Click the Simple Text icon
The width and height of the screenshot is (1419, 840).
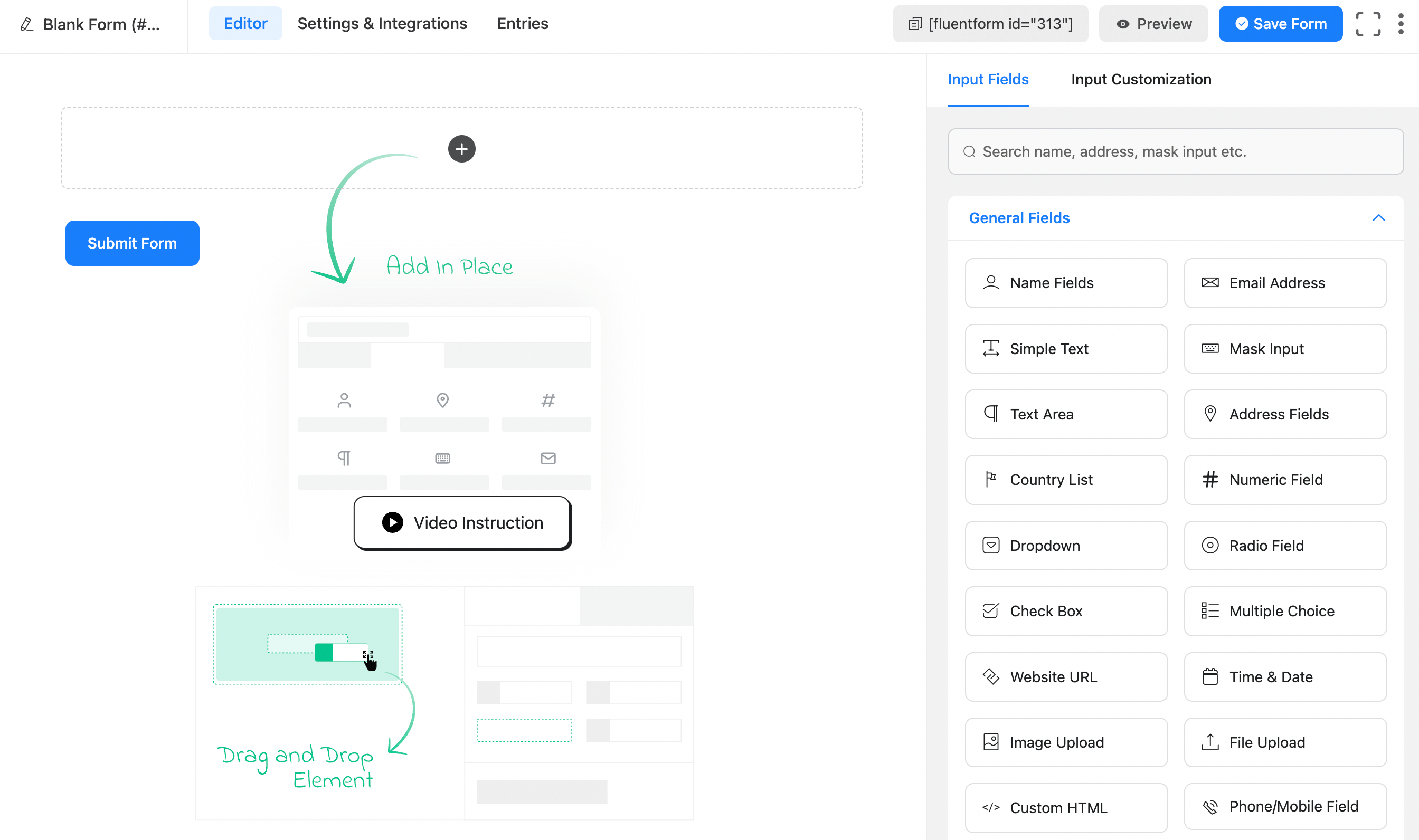991,348
